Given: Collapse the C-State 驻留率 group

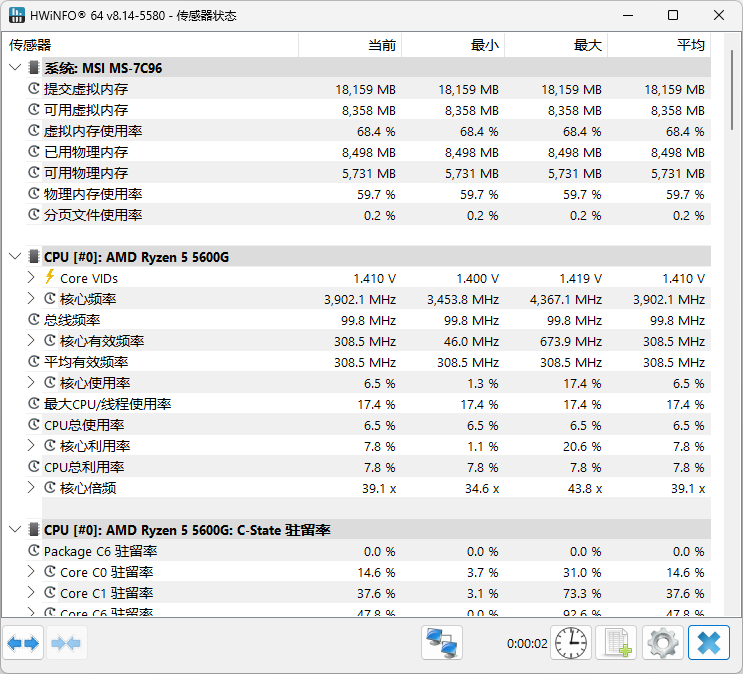Looking at the screenshot, I should [x=15, y=529].
